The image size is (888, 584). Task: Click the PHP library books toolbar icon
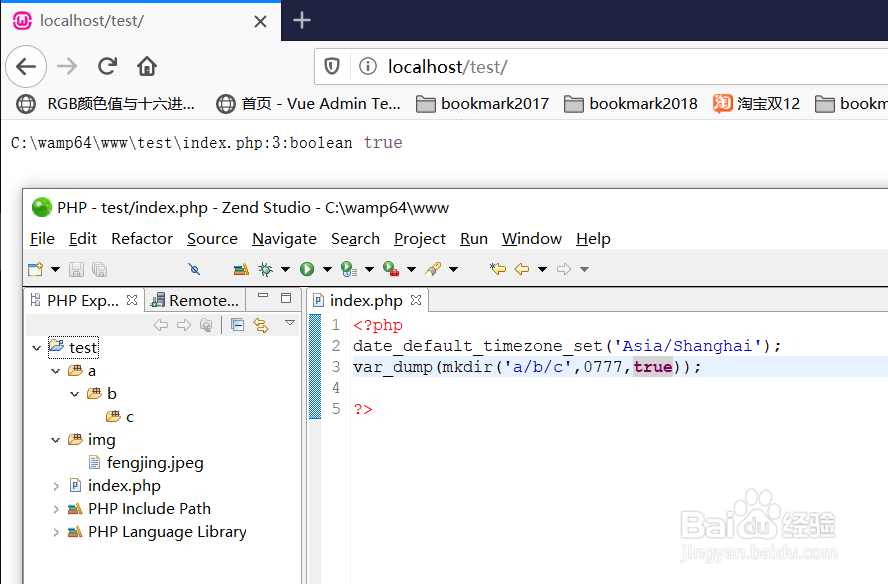tap(241, 269)
